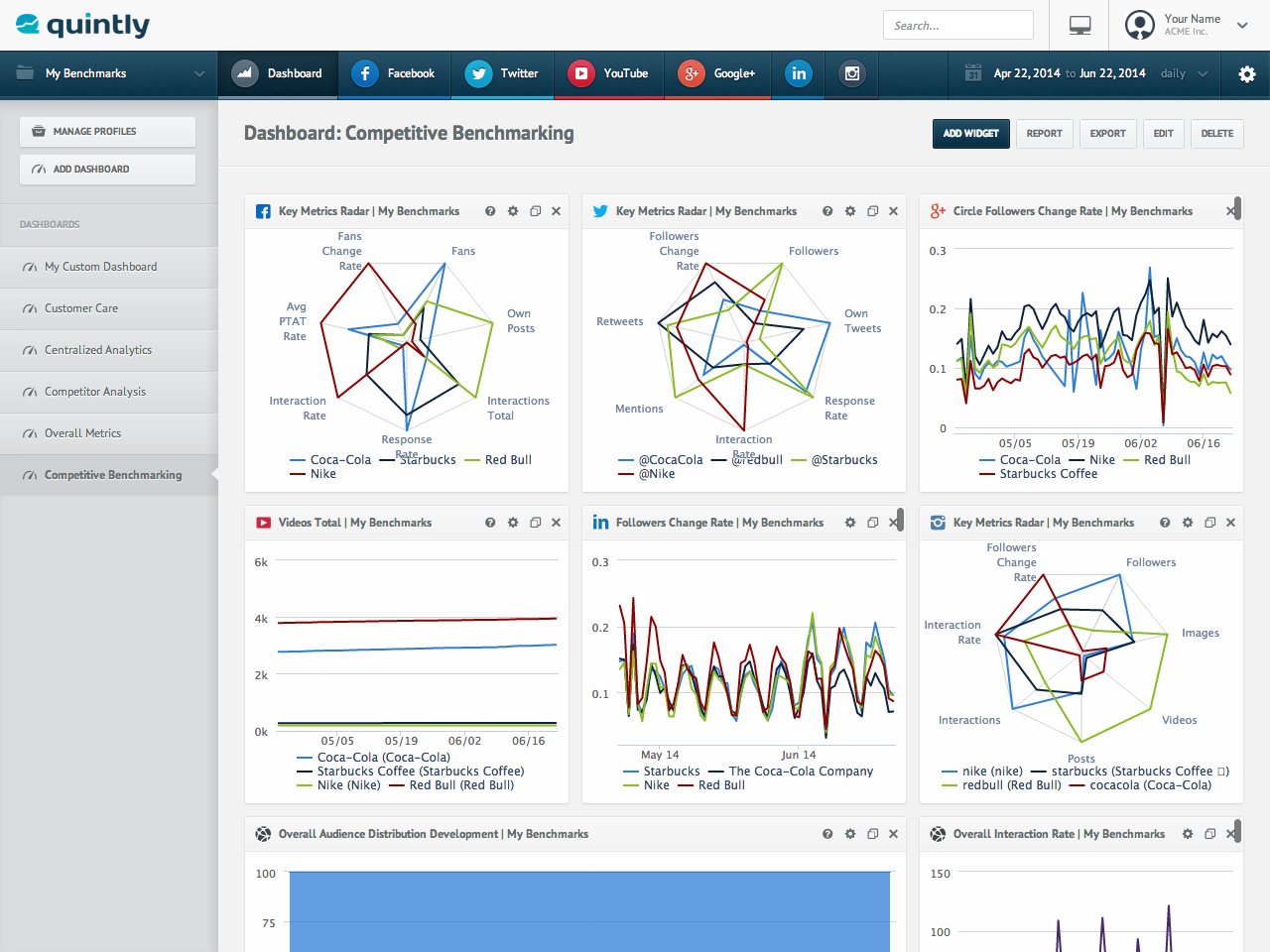Toggle Starbucks Coffee legend in Circle Followers widget
The width and height of the screenshot is (1270, 952).
click(1039, 474)
